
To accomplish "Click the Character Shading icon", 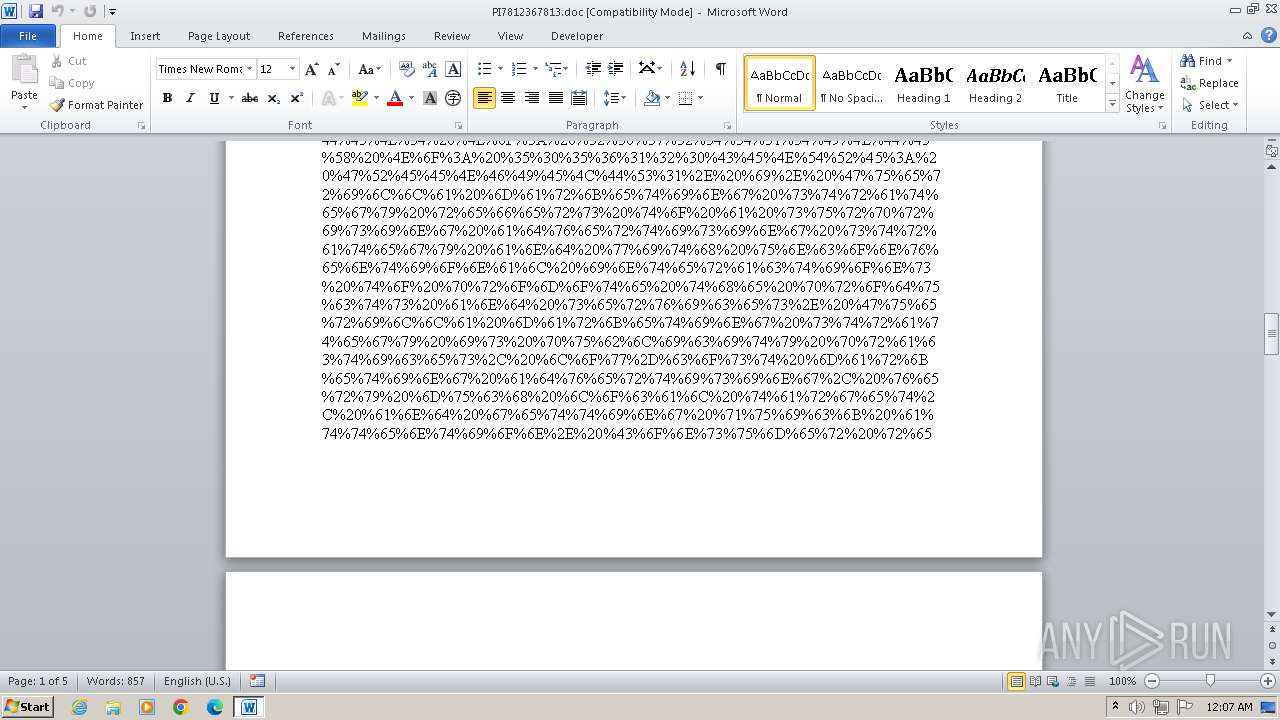I will tap(430, 98).
